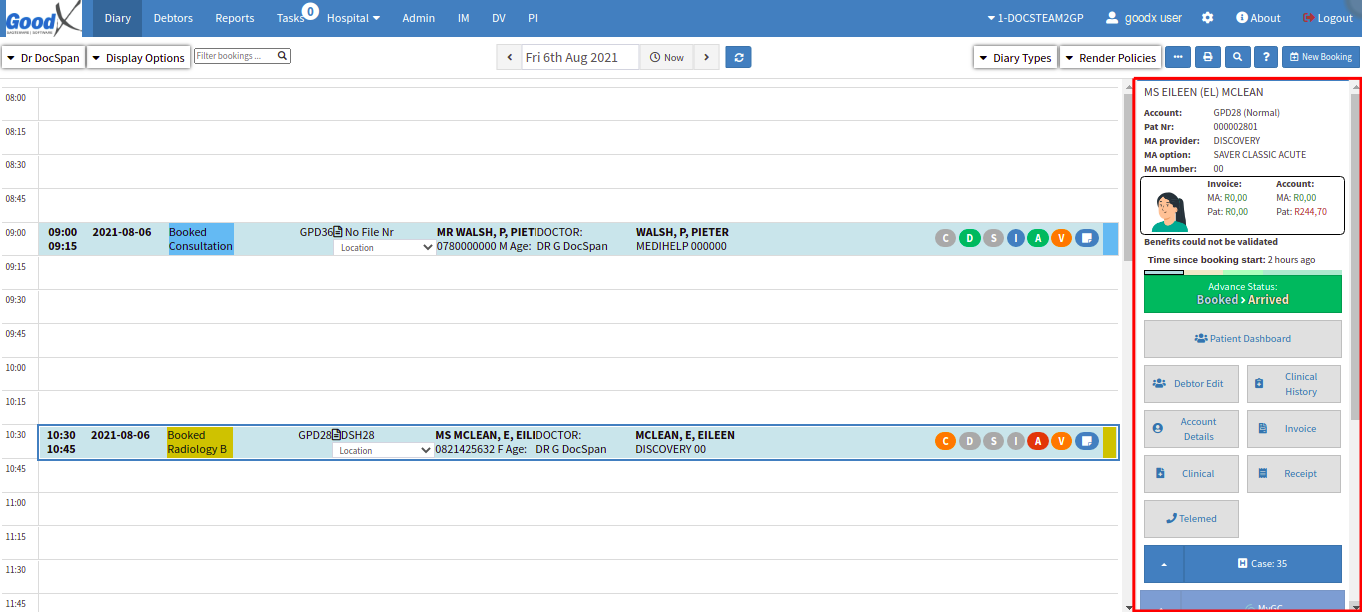Viewport: 1362px width, 612px height.
Task: Expand the Diary Types dropdown
Action: coord(1015,58)
